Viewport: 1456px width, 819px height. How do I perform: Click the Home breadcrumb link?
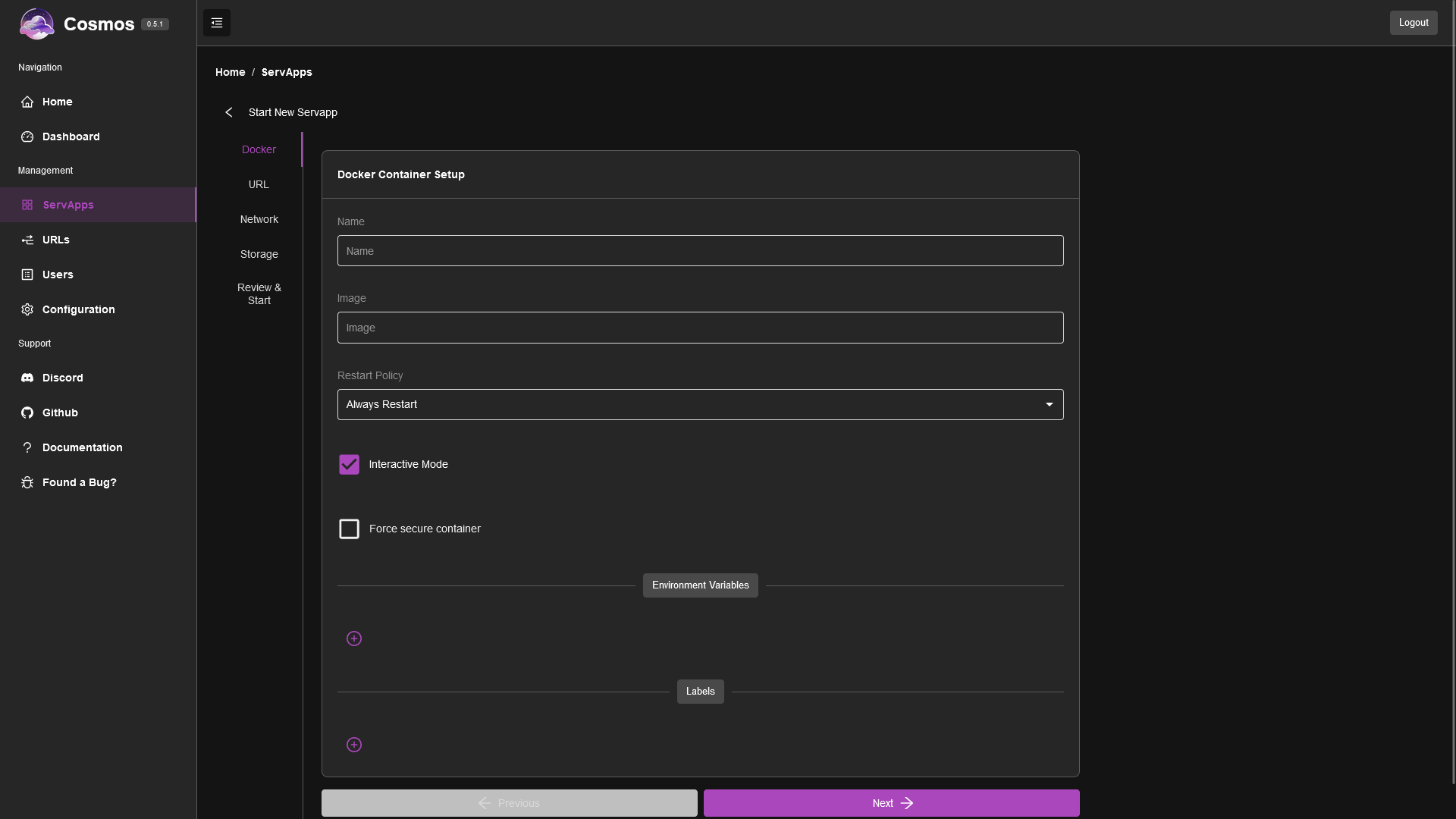(231, 72)
